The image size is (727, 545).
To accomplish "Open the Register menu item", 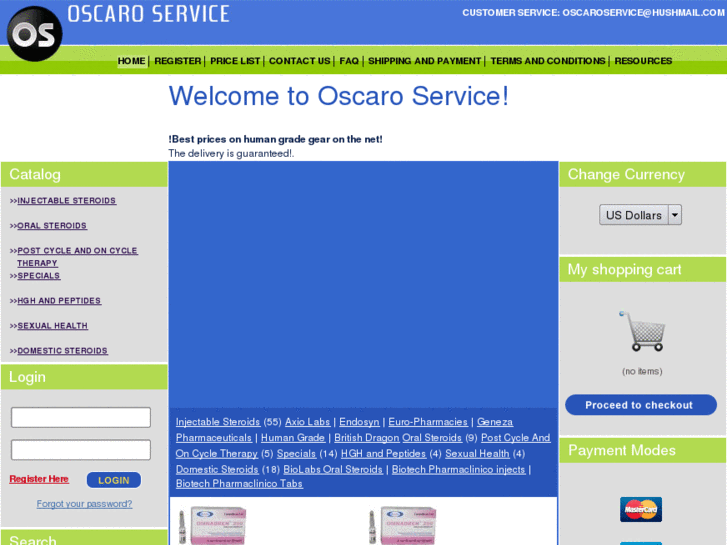I will [178, 61].
